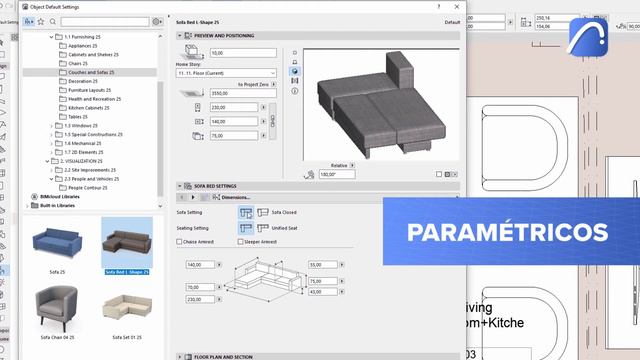Screen dimensions: 640x360
Task: Expand the 1.3 Windows 25 folder
Action: point(51,126)
